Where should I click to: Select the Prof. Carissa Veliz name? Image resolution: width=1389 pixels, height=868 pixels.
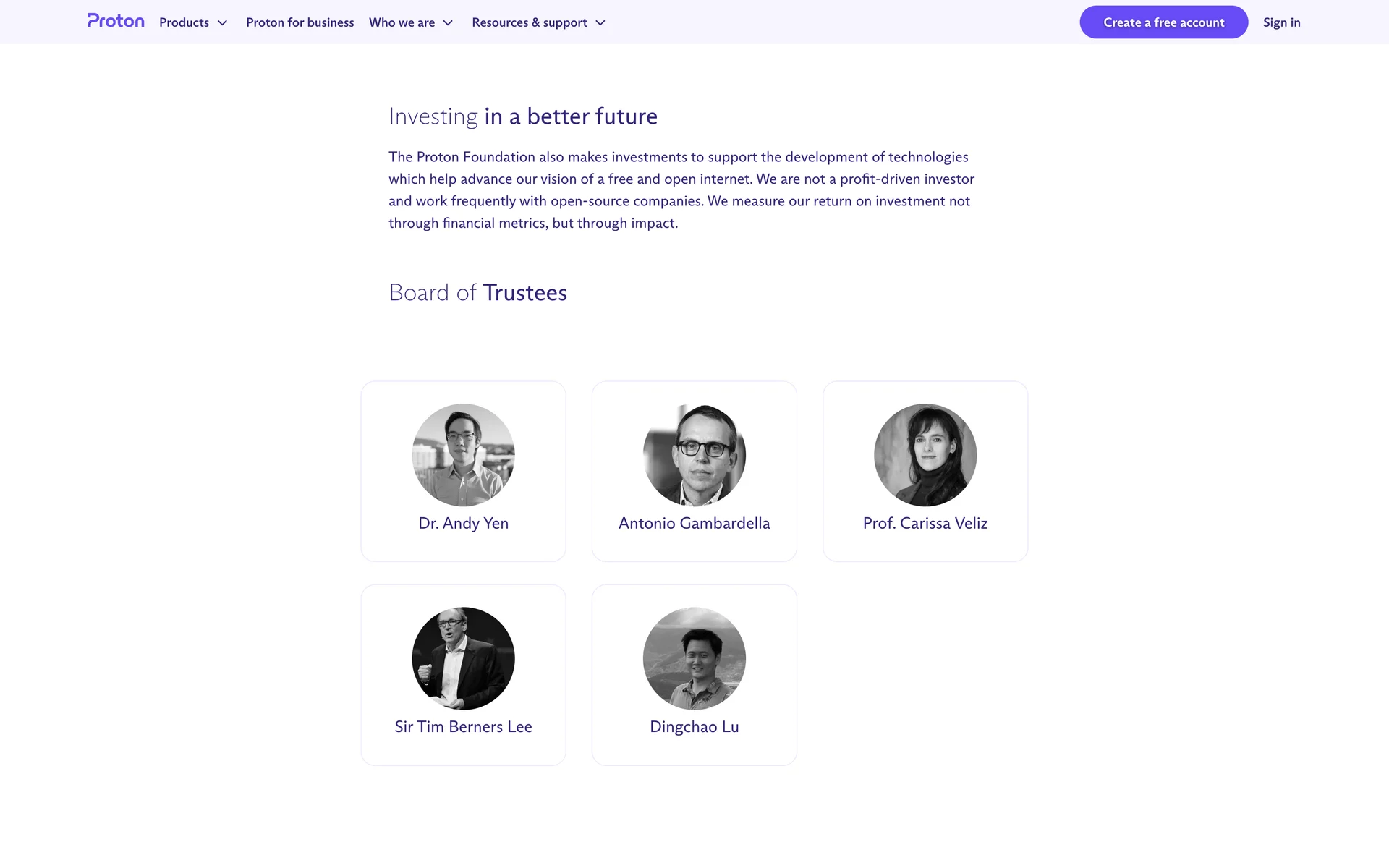pyautogui.click(x=925, y=523)
